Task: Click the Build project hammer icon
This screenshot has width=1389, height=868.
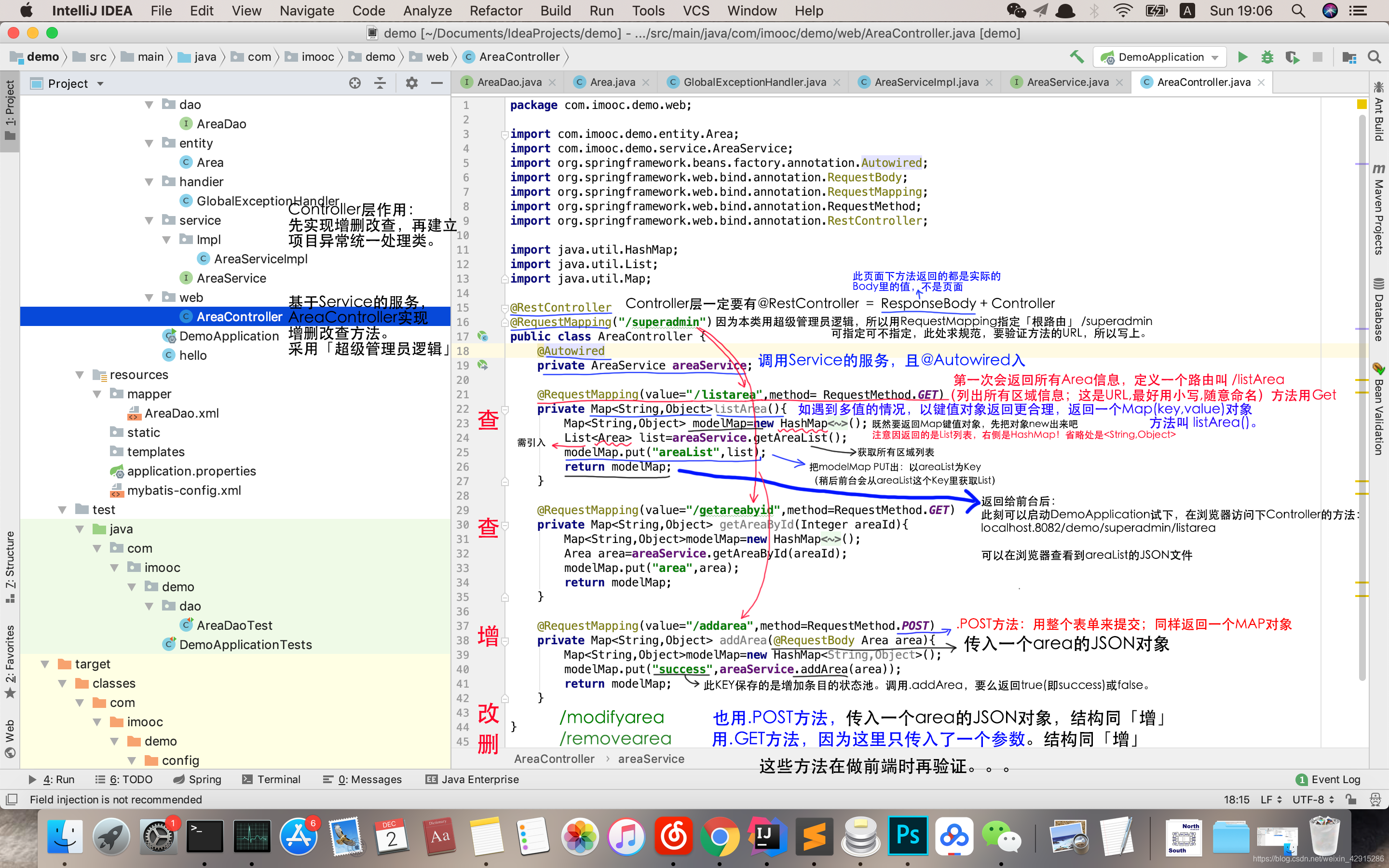Action: (x=1076, y=57)
